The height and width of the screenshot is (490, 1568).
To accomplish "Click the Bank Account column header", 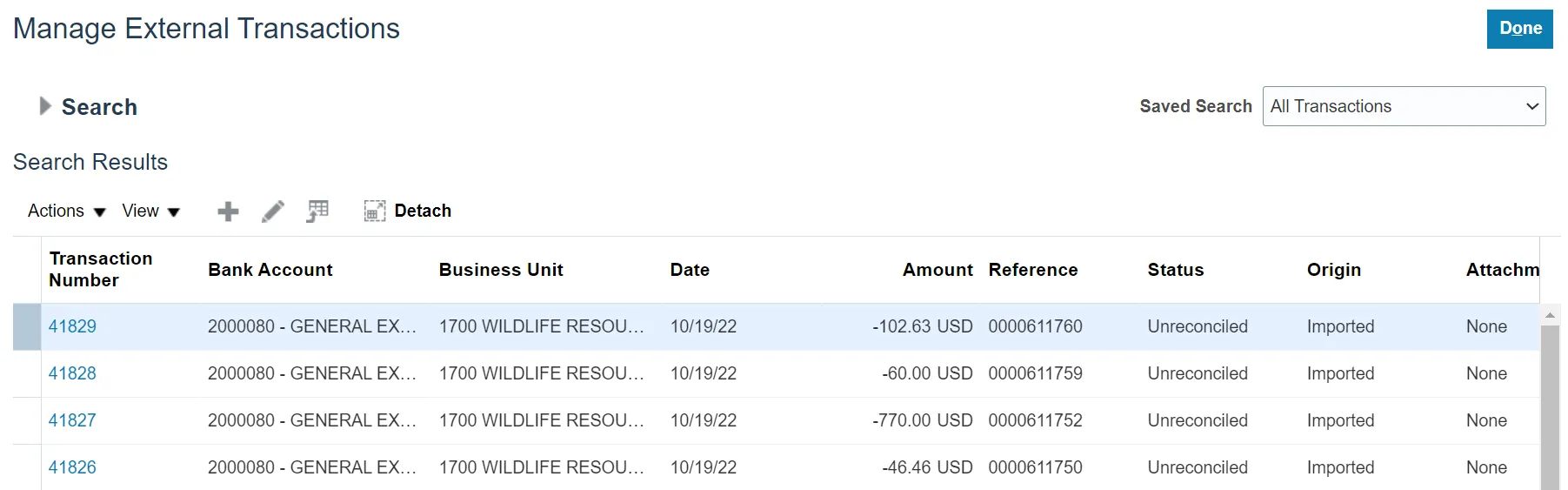I will pos(270,270).
